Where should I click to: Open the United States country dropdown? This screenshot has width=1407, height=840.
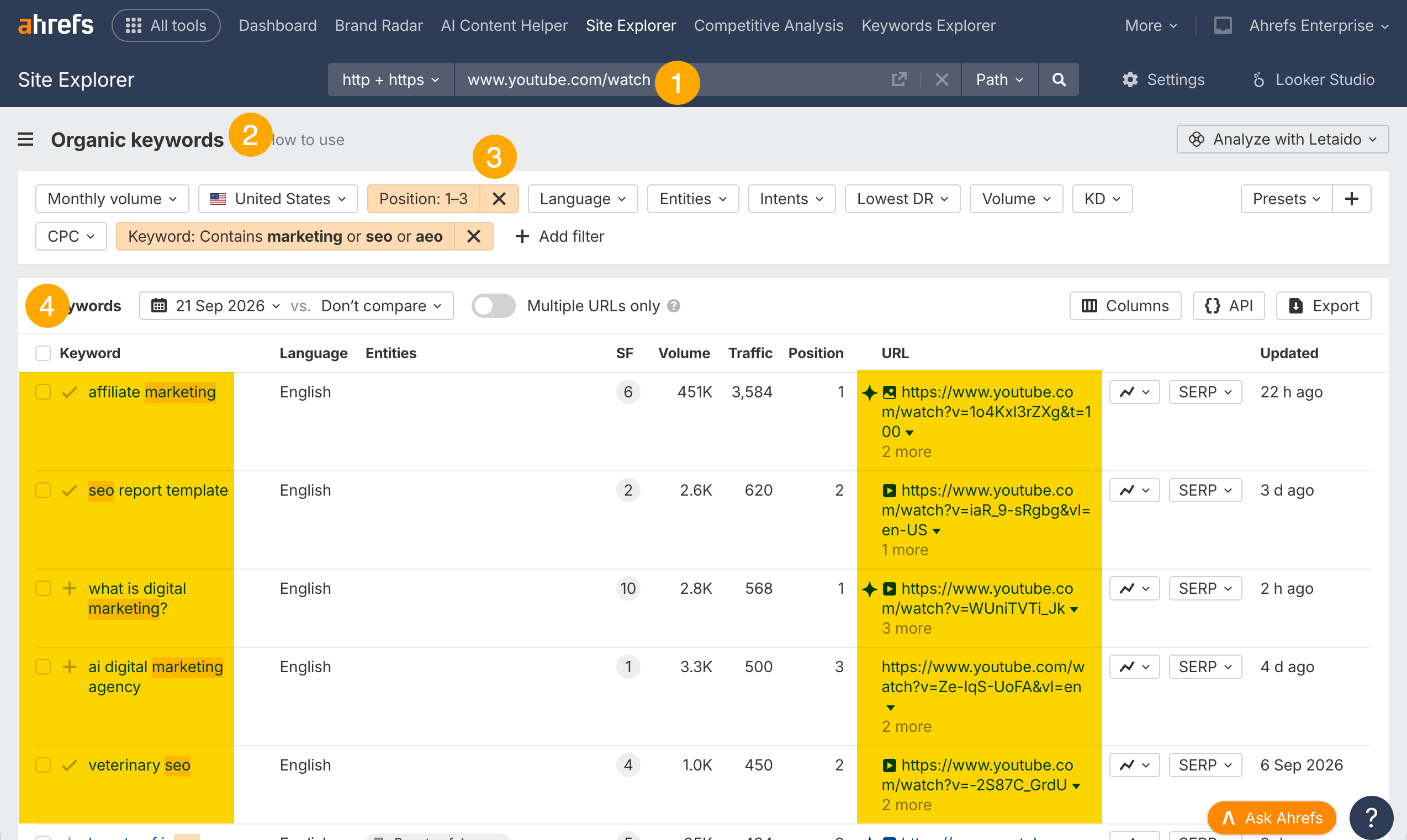click(278, 199)
